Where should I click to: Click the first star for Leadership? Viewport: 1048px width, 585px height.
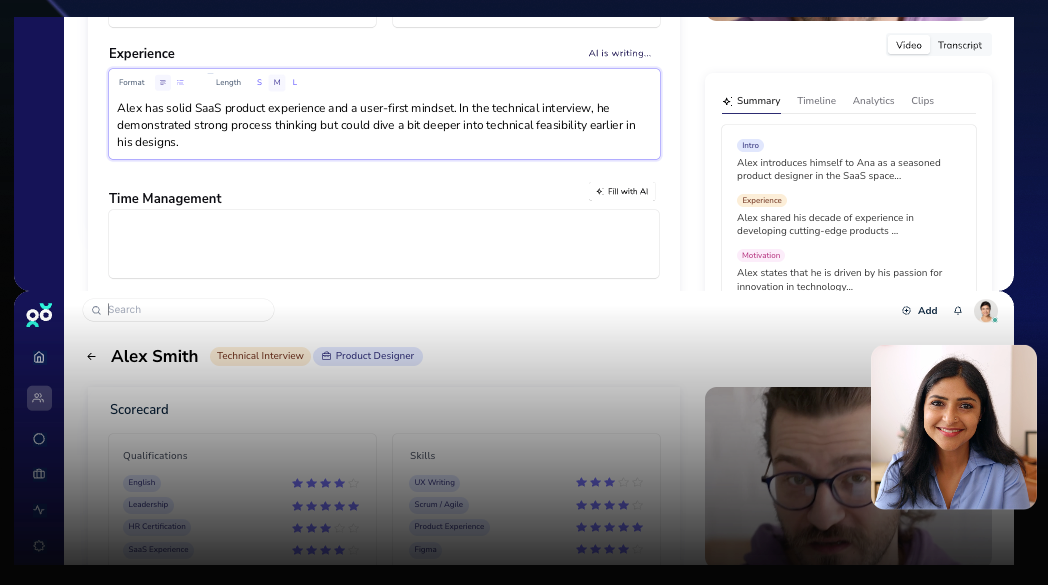point(297,506)
